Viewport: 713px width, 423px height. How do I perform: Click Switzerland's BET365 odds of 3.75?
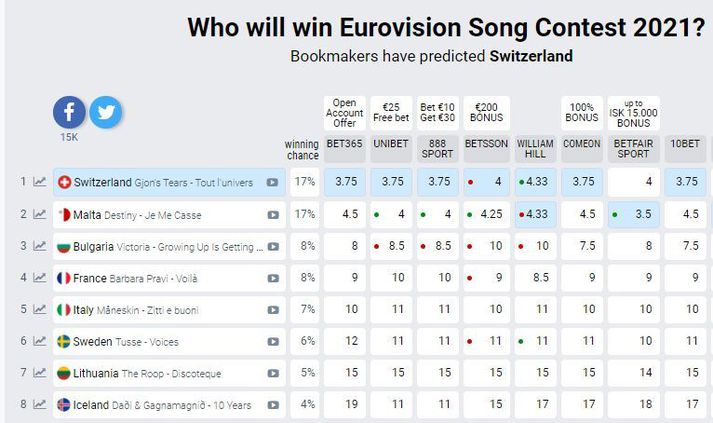(345, 182)
